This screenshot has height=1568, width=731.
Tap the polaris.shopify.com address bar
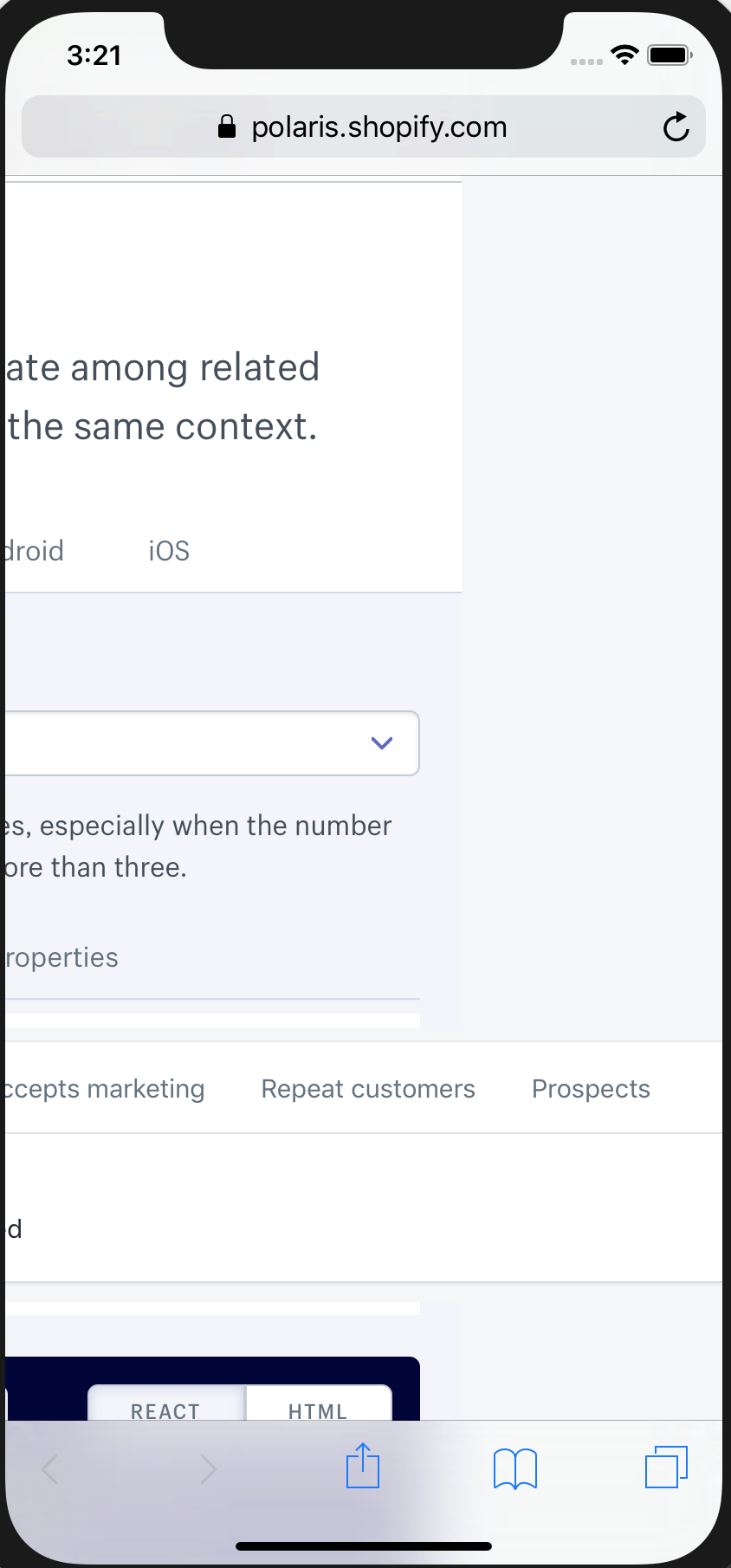coord(378,126)
